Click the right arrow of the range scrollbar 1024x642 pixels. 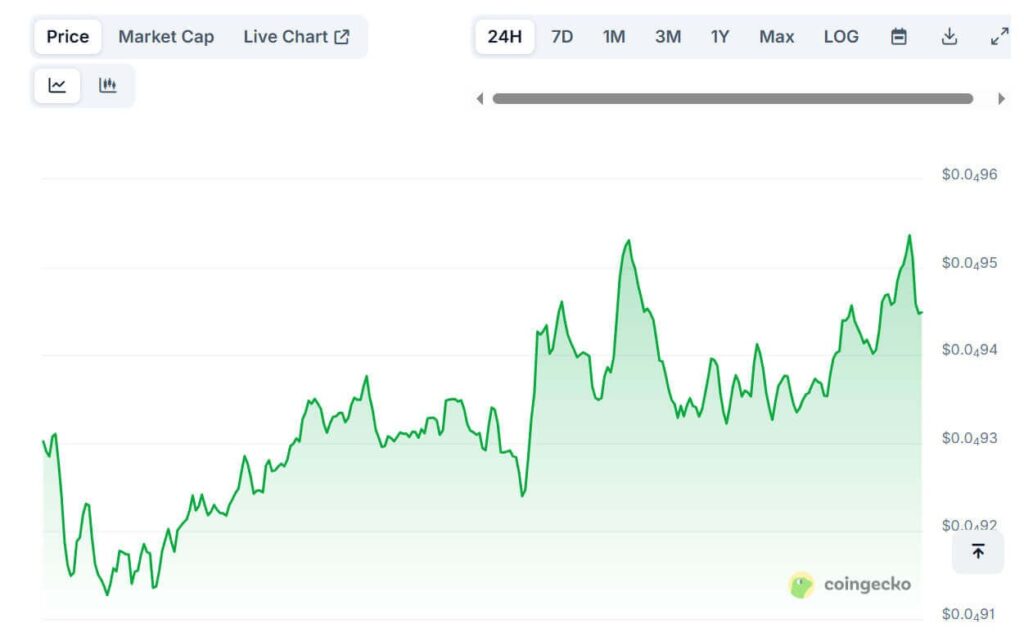(1001, 99)
